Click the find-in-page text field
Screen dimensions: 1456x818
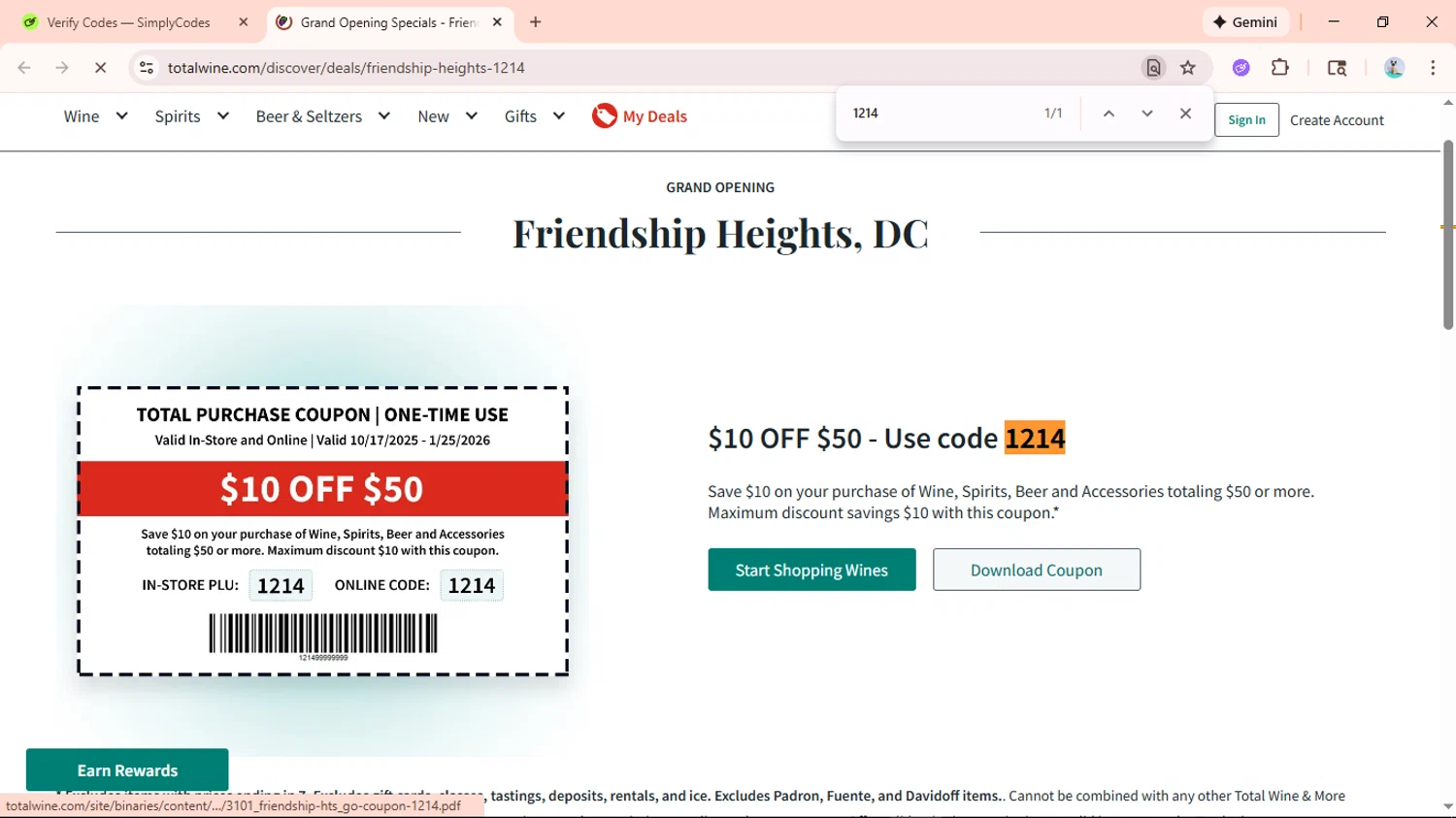[x=937, y=114]
